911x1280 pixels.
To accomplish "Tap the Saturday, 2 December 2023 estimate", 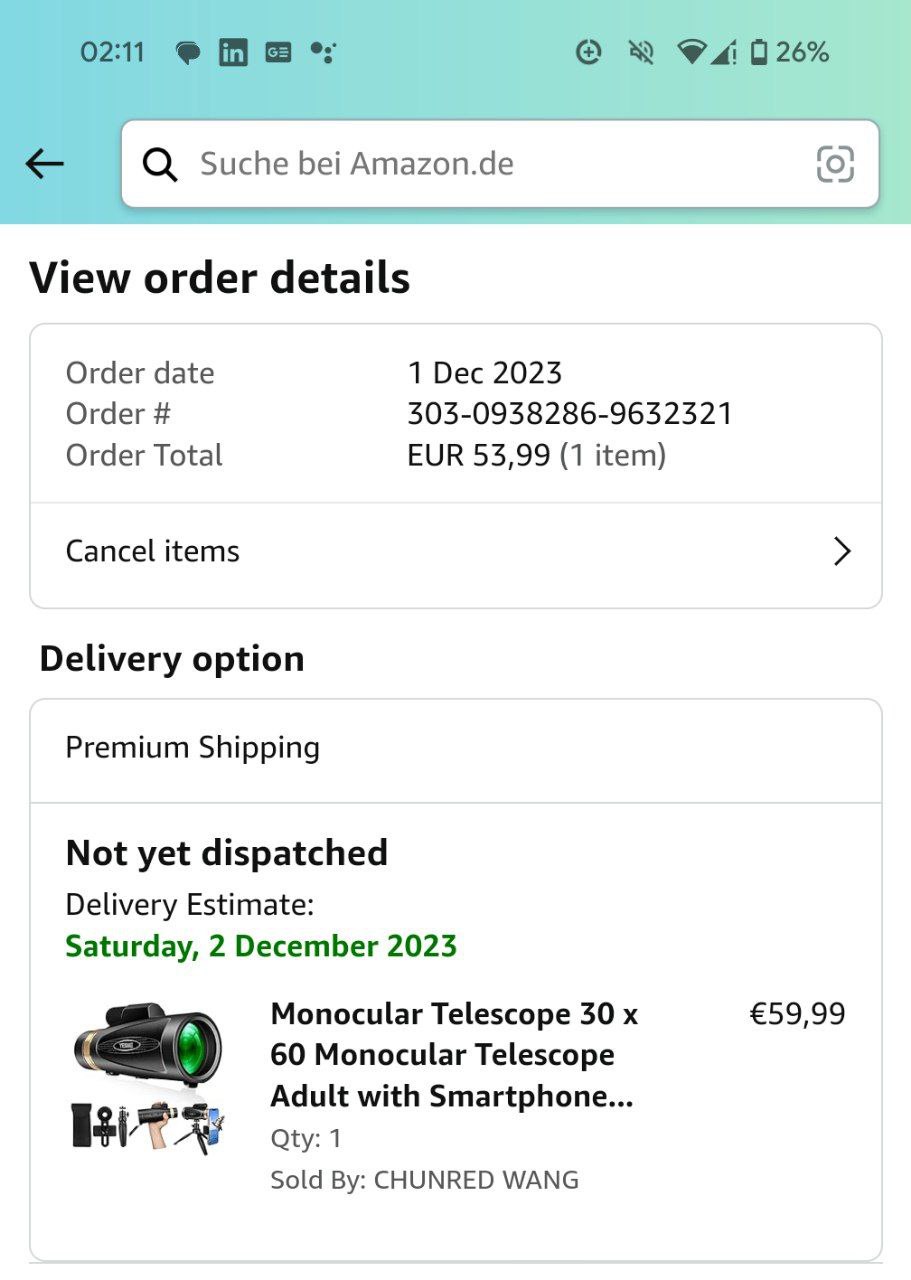I will click(x=261, y=946).
